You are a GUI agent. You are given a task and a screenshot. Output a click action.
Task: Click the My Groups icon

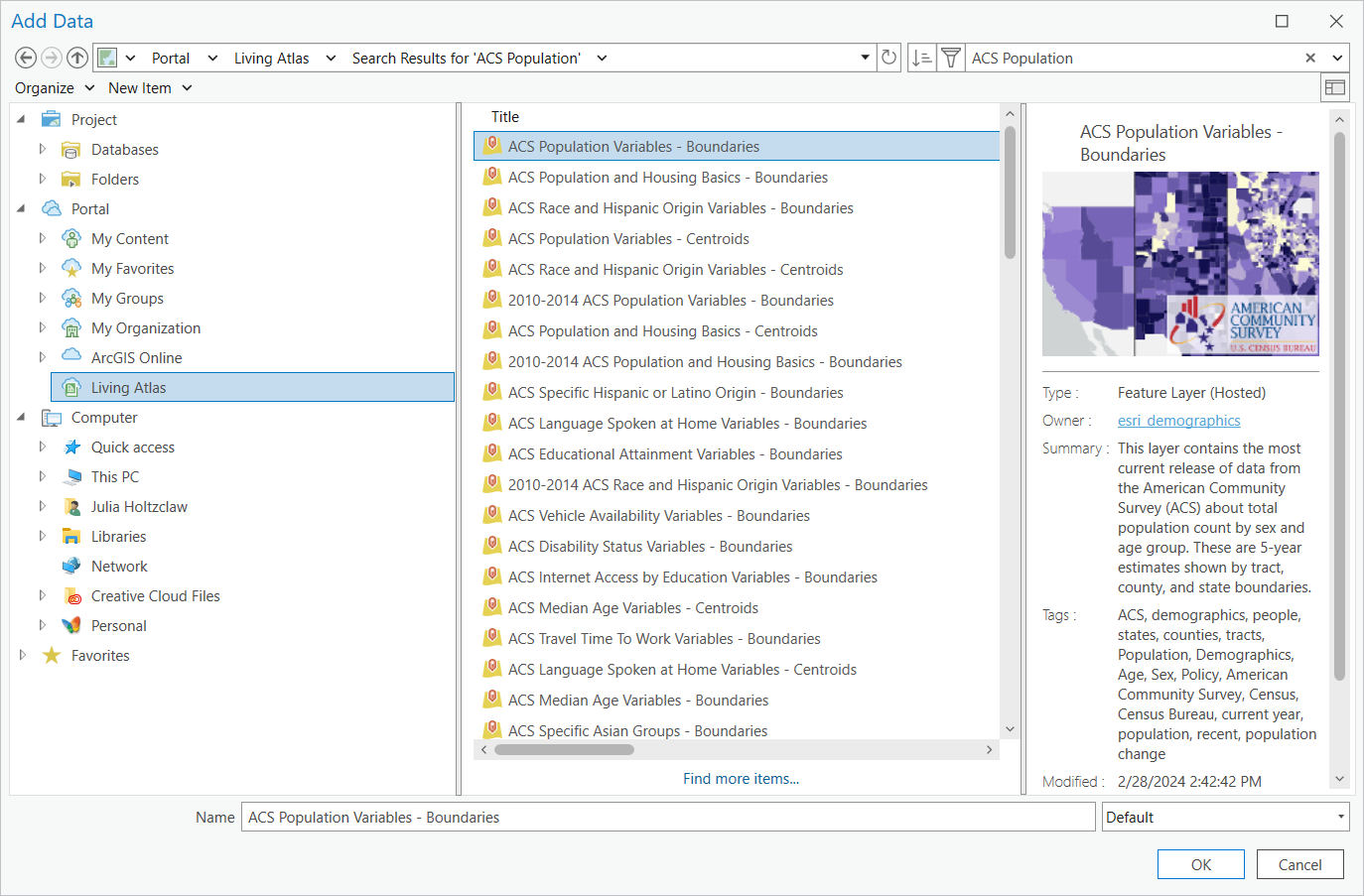click(x=70, y=299)
